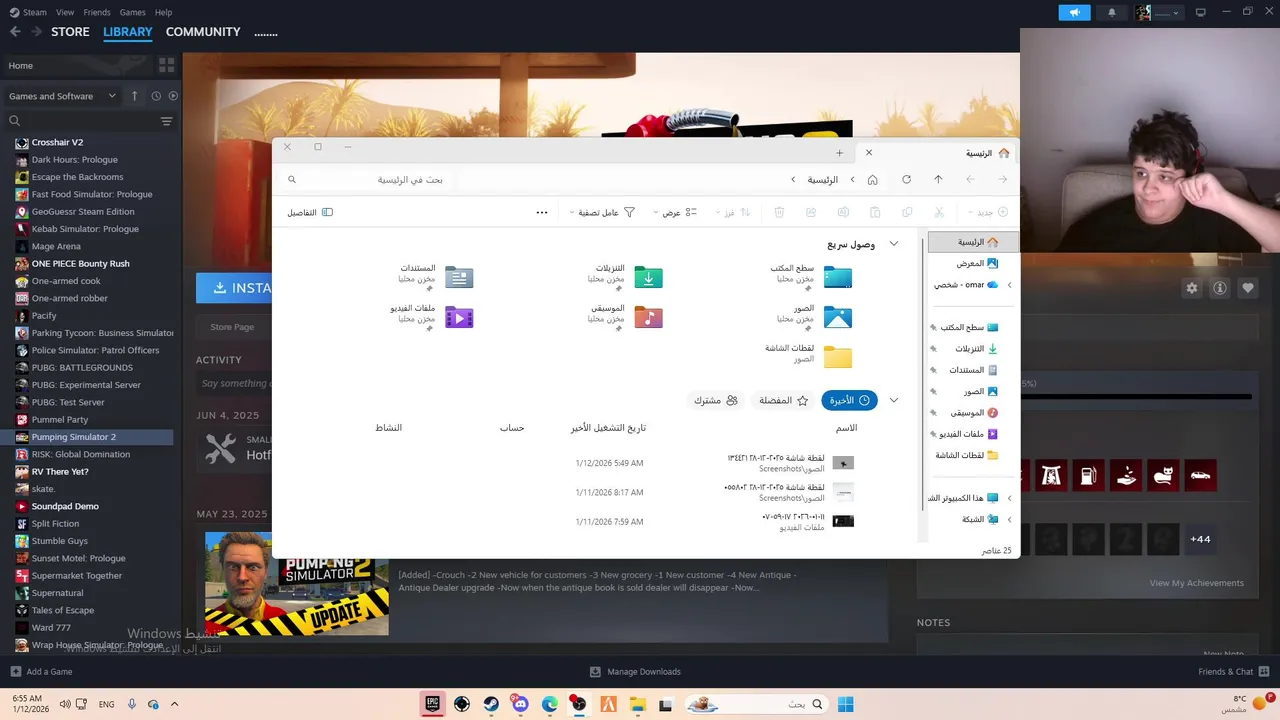The height and width of the screenshot is (720, 1280).
Task: Open Friends & Chat
Action: coord(1232,671)
